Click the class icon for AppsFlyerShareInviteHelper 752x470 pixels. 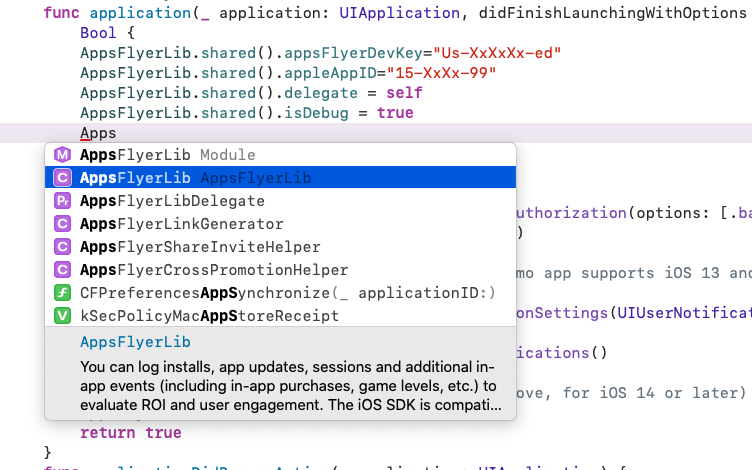coord(62,247)
